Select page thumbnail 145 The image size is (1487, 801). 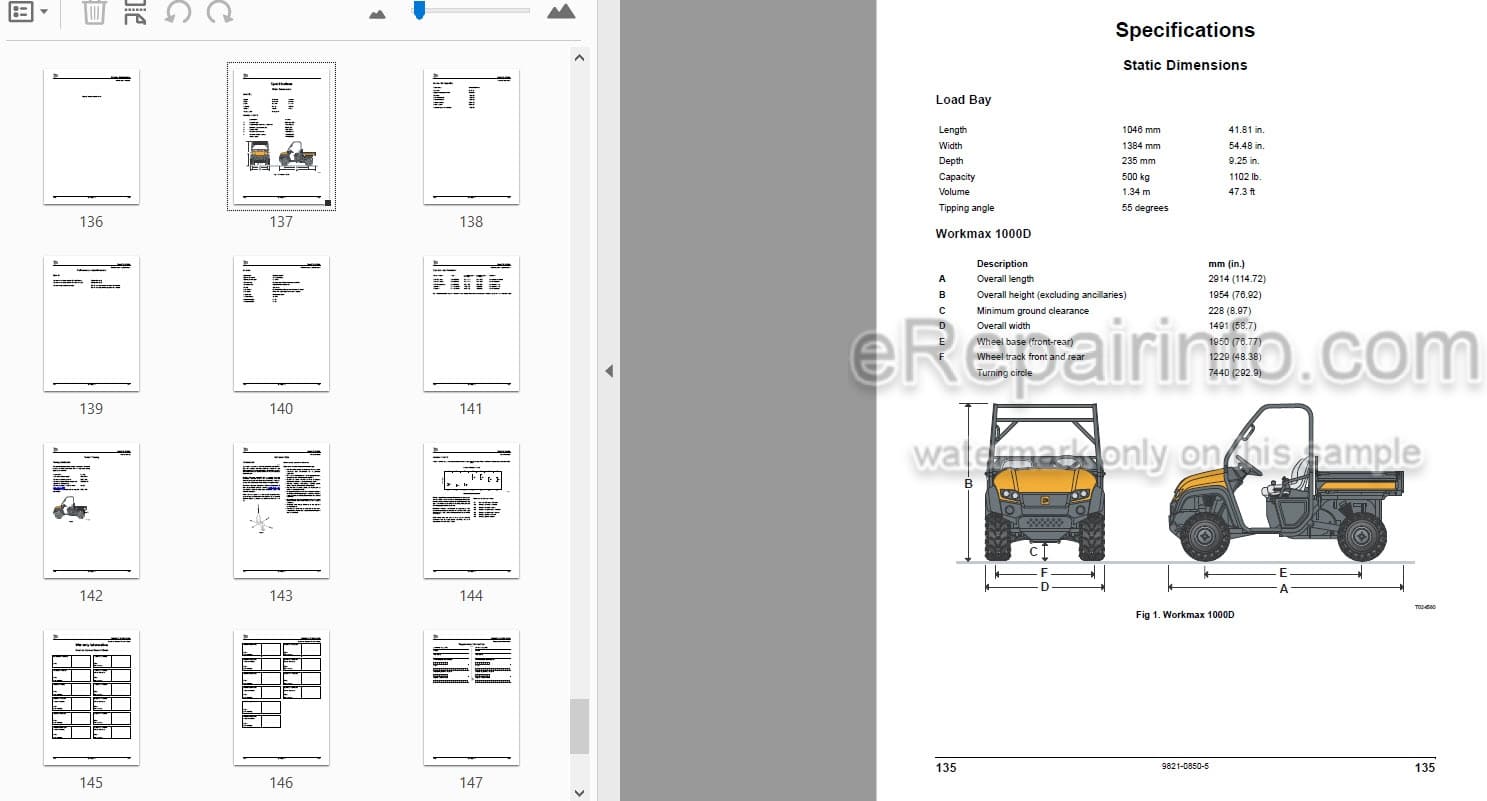[x=91, y=698]
